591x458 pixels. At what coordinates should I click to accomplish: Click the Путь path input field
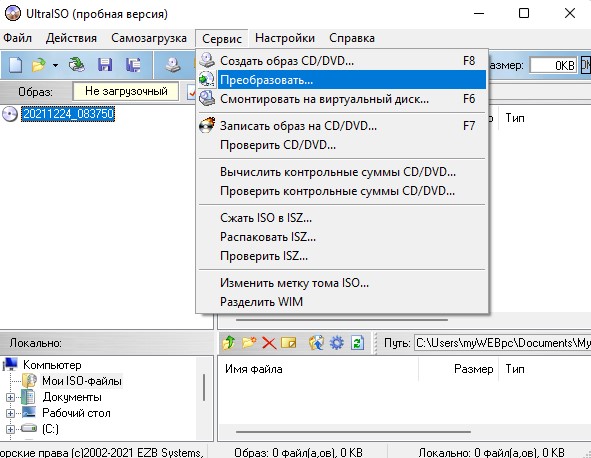tap(502, 343)
